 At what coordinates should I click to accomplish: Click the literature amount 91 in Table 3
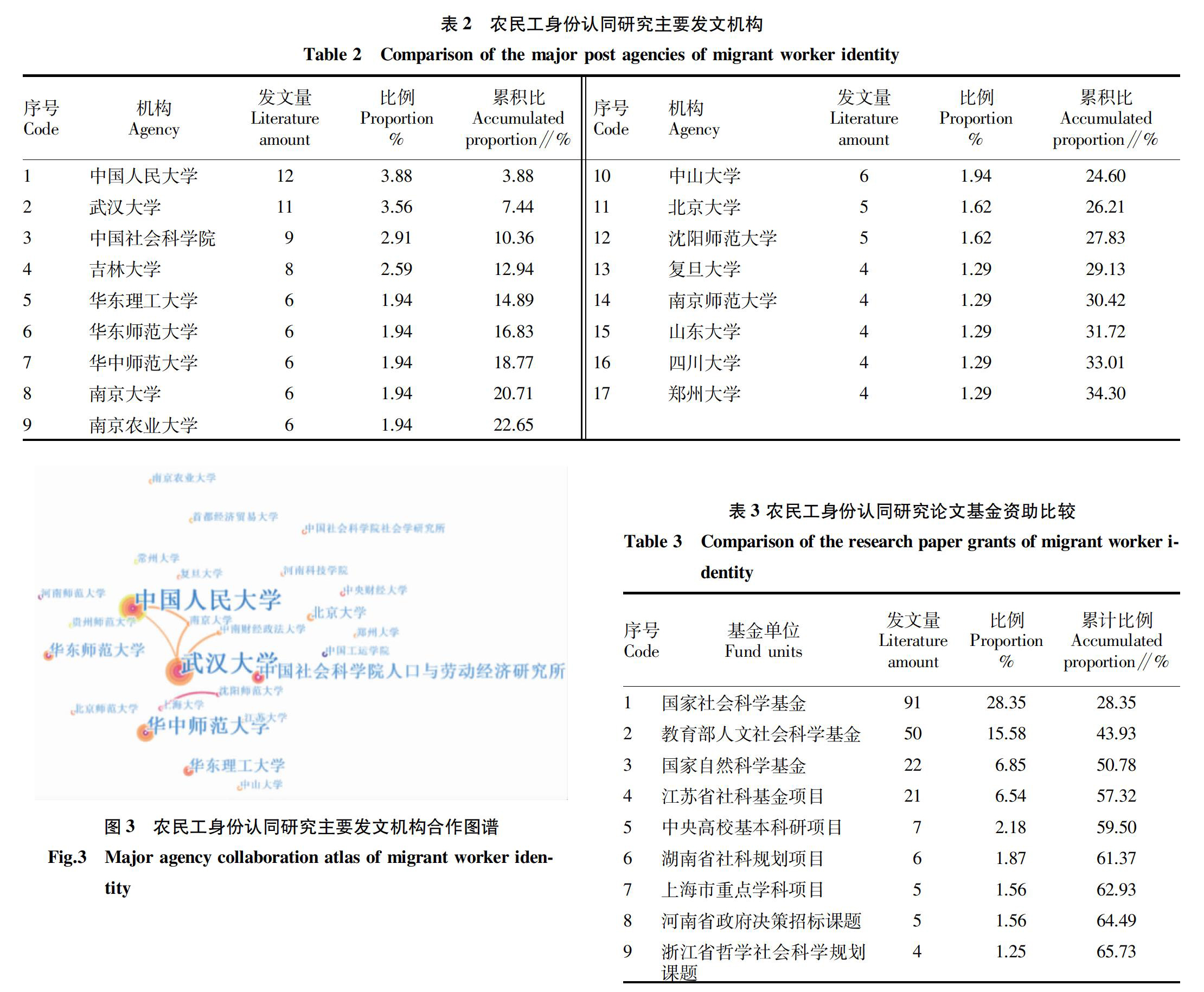pos(913,703)
